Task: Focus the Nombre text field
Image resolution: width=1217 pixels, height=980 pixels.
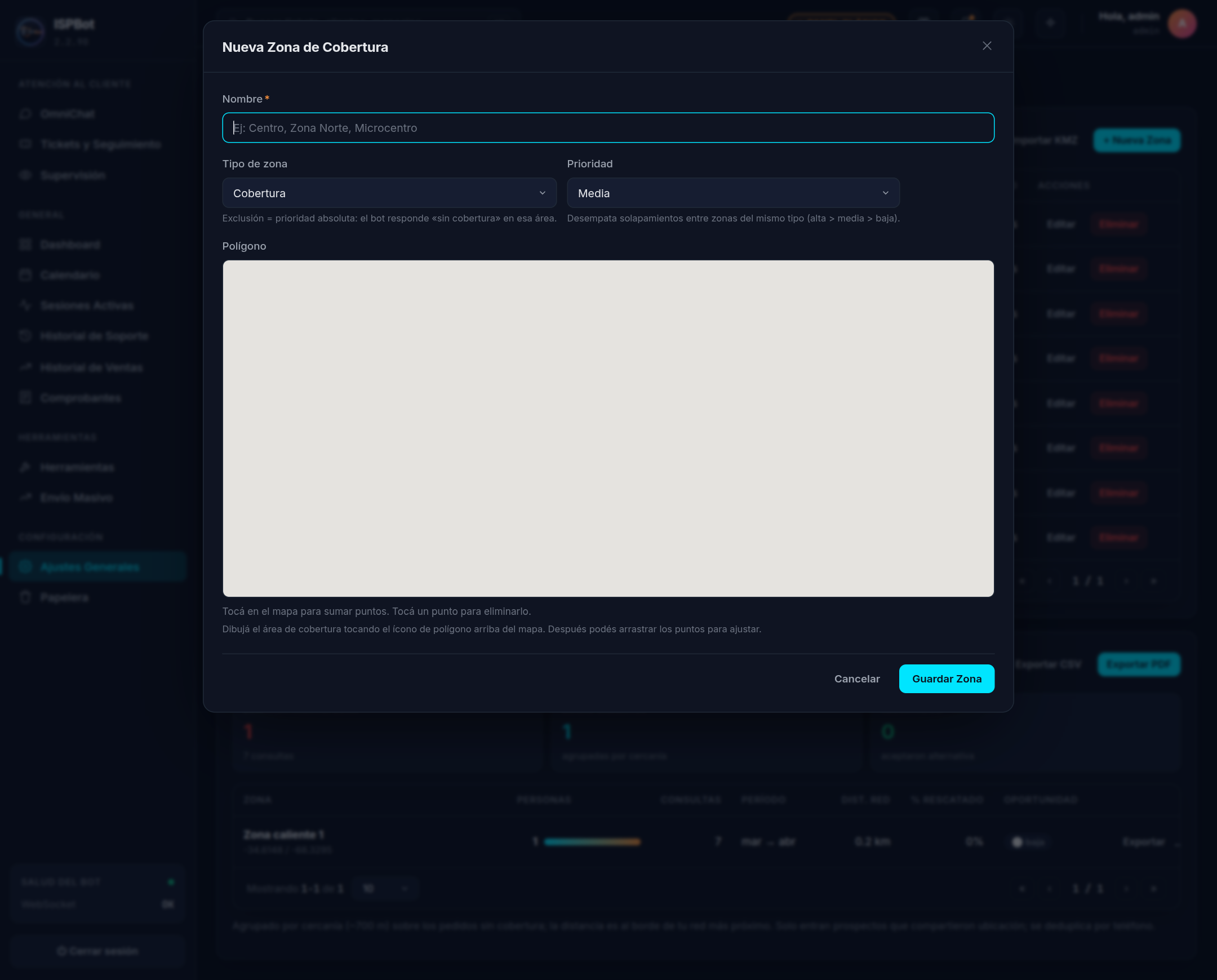Action: click(x=608, y=128)
